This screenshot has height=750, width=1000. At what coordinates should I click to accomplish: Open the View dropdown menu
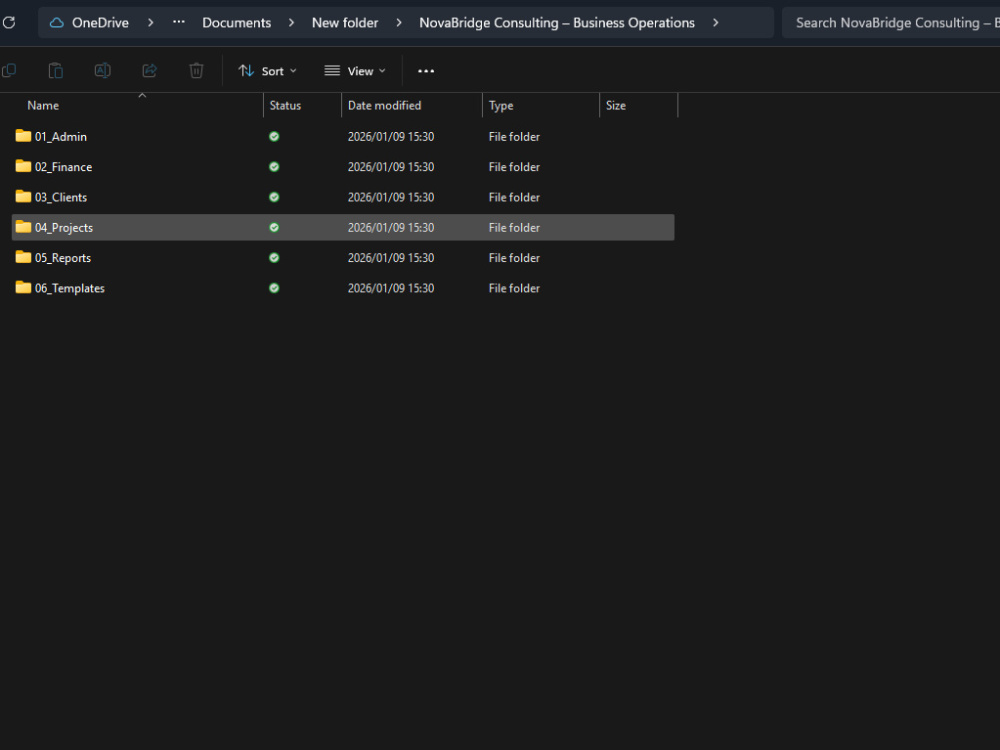355,71
